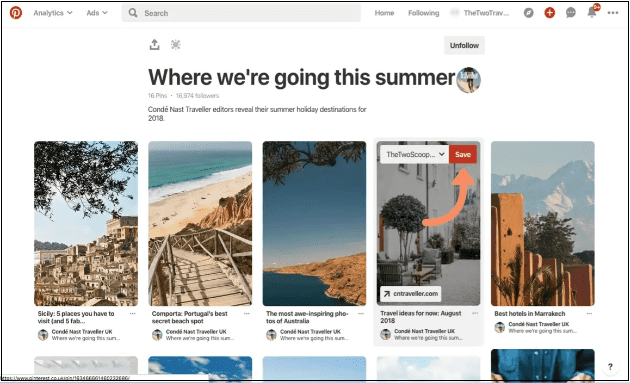Open more options for Comporta pin
This screenshot has height=383, width=630.
tap(247, 313)
